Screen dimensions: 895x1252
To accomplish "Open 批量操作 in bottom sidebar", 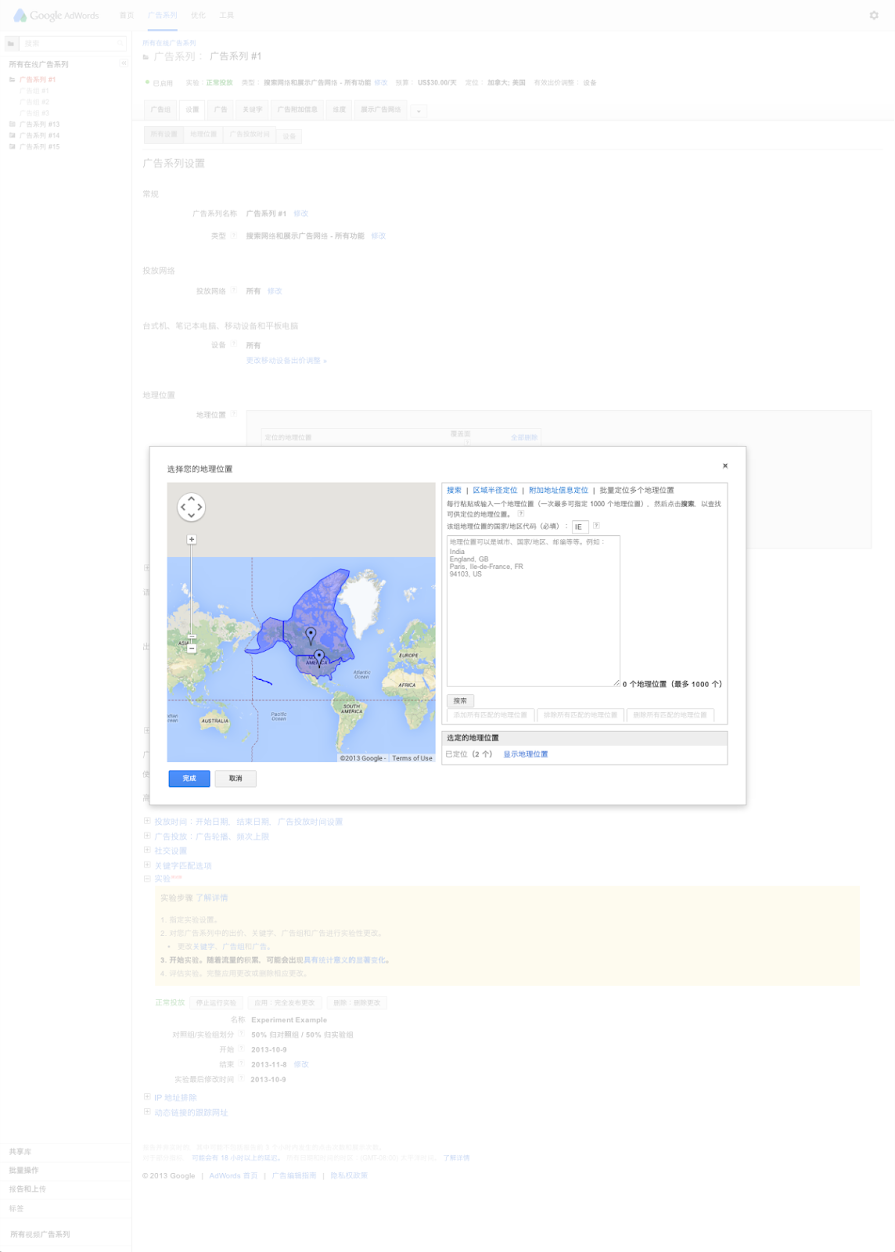I will (x=24, y=1170).
